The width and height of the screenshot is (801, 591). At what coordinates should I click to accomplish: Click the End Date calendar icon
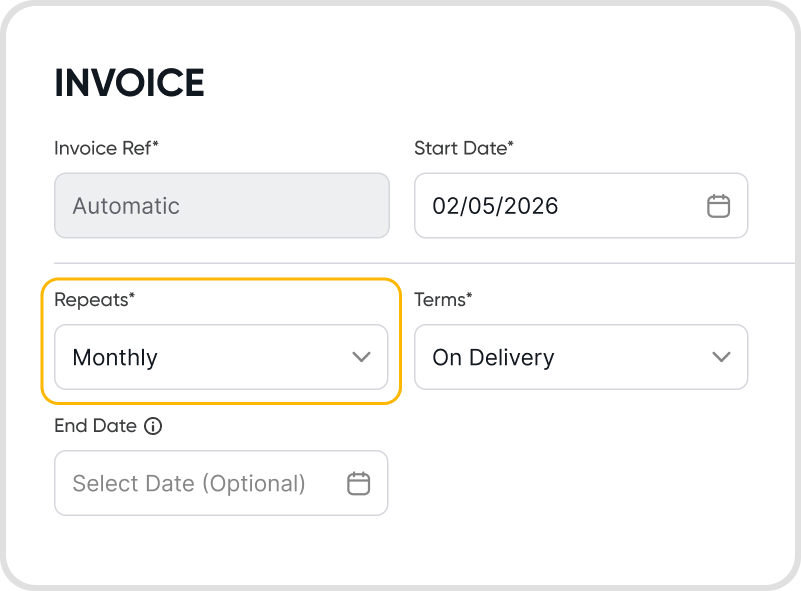pos(358,483)
